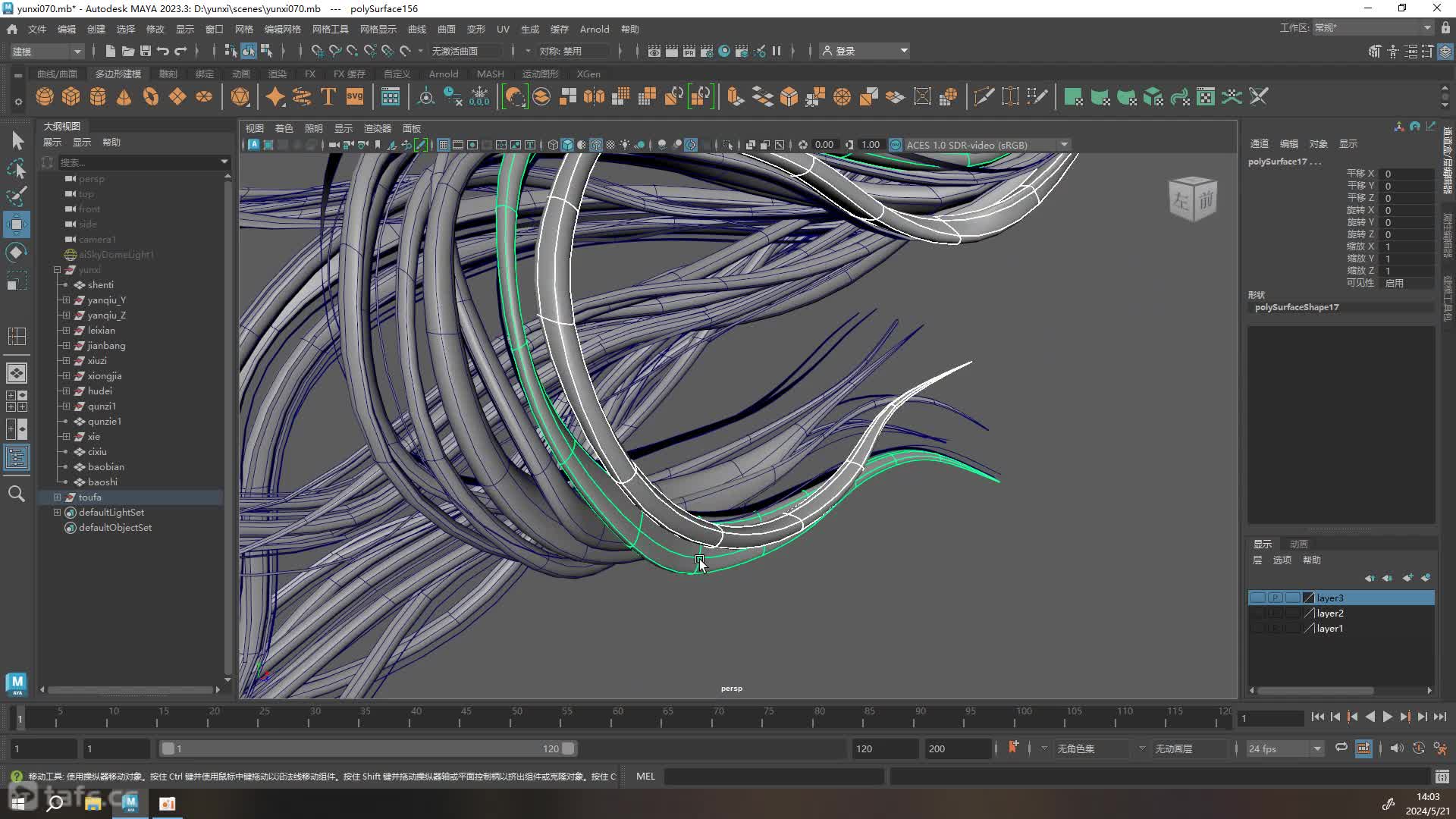
Task: Select the xiongjia node in outliner
Action: (x=105, y=375)
